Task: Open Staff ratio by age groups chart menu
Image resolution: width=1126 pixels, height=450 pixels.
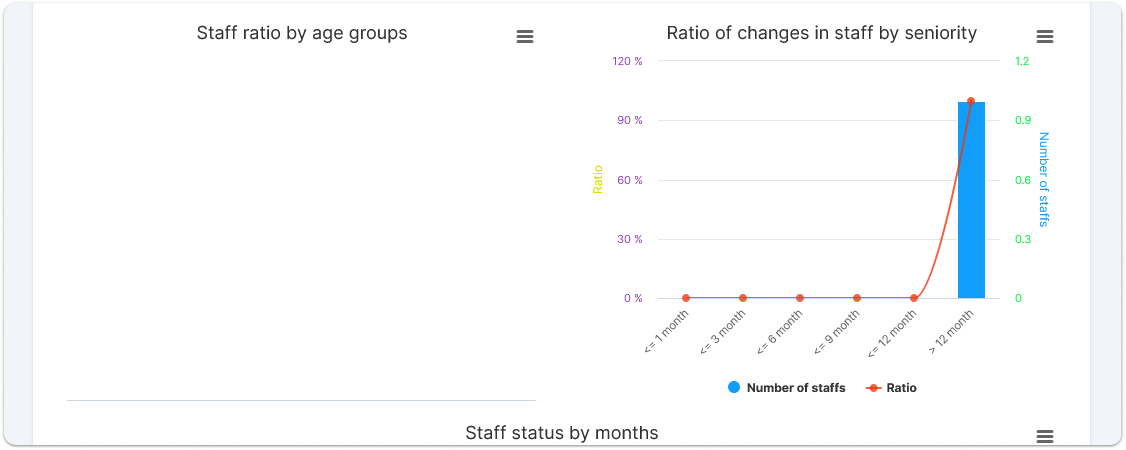Action: tap(524, 37)
